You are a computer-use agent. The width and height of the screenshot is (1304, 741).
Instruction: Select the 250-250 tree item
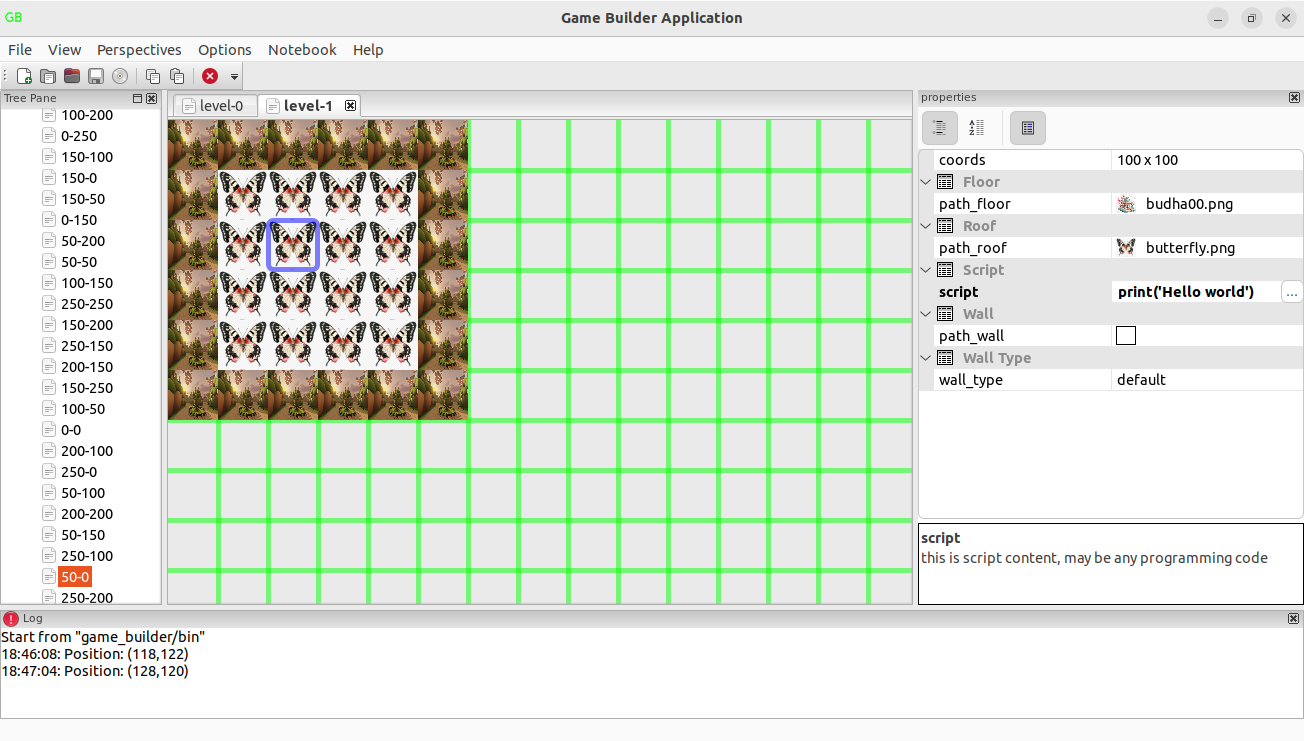pos(87,304)
